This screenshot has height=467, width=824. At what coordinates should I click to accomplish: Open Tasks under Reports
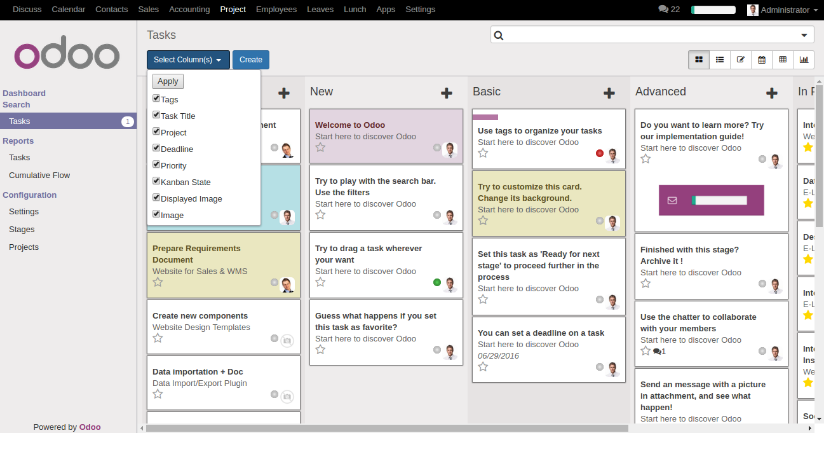click(19, 158)
